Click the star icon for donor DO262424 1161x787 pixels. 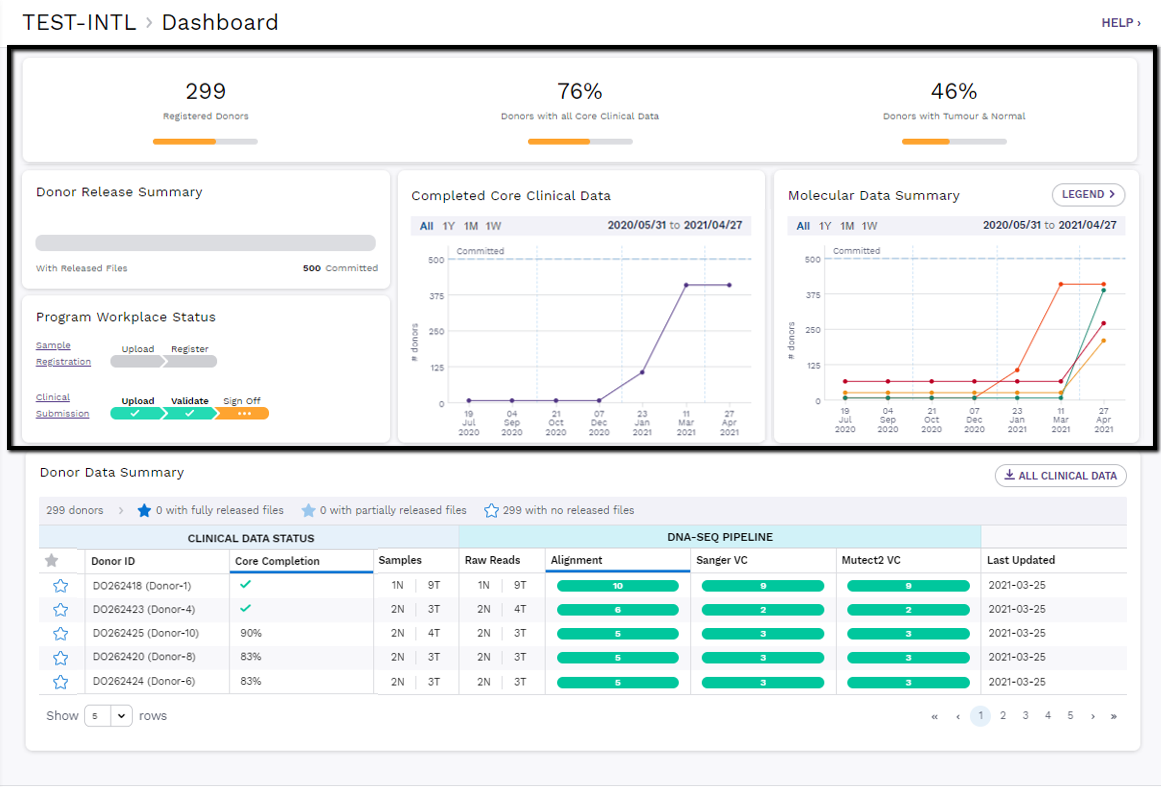(x=60, y=682)
